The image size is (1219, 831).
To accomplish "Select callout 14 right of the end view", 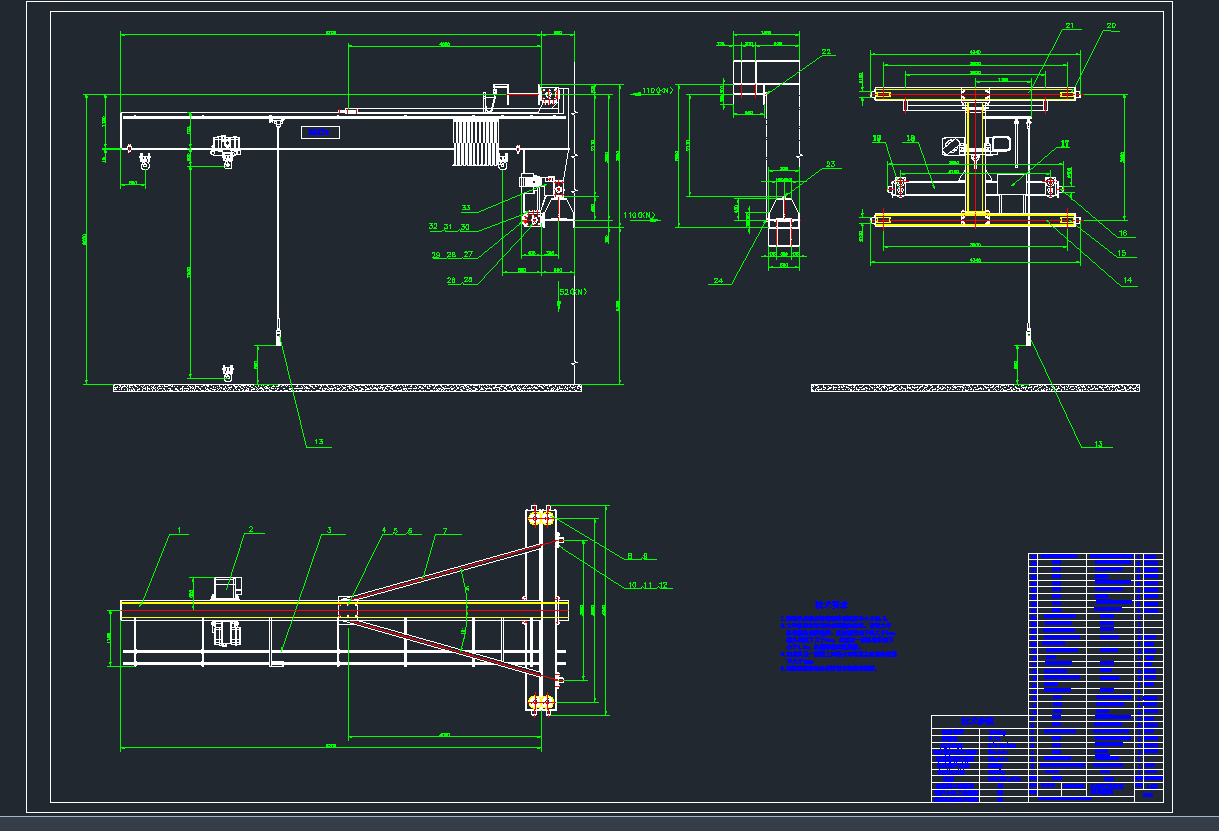I will tap(1127, 281).
